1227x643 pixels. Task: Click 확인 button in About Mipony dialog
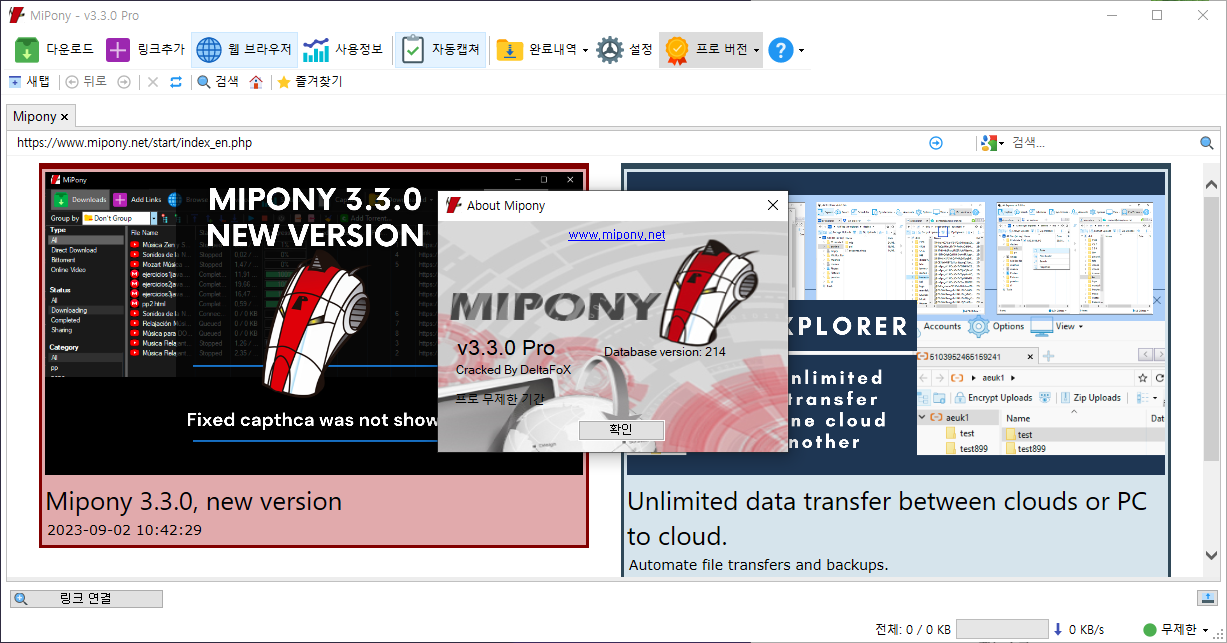tap(621, 429)
